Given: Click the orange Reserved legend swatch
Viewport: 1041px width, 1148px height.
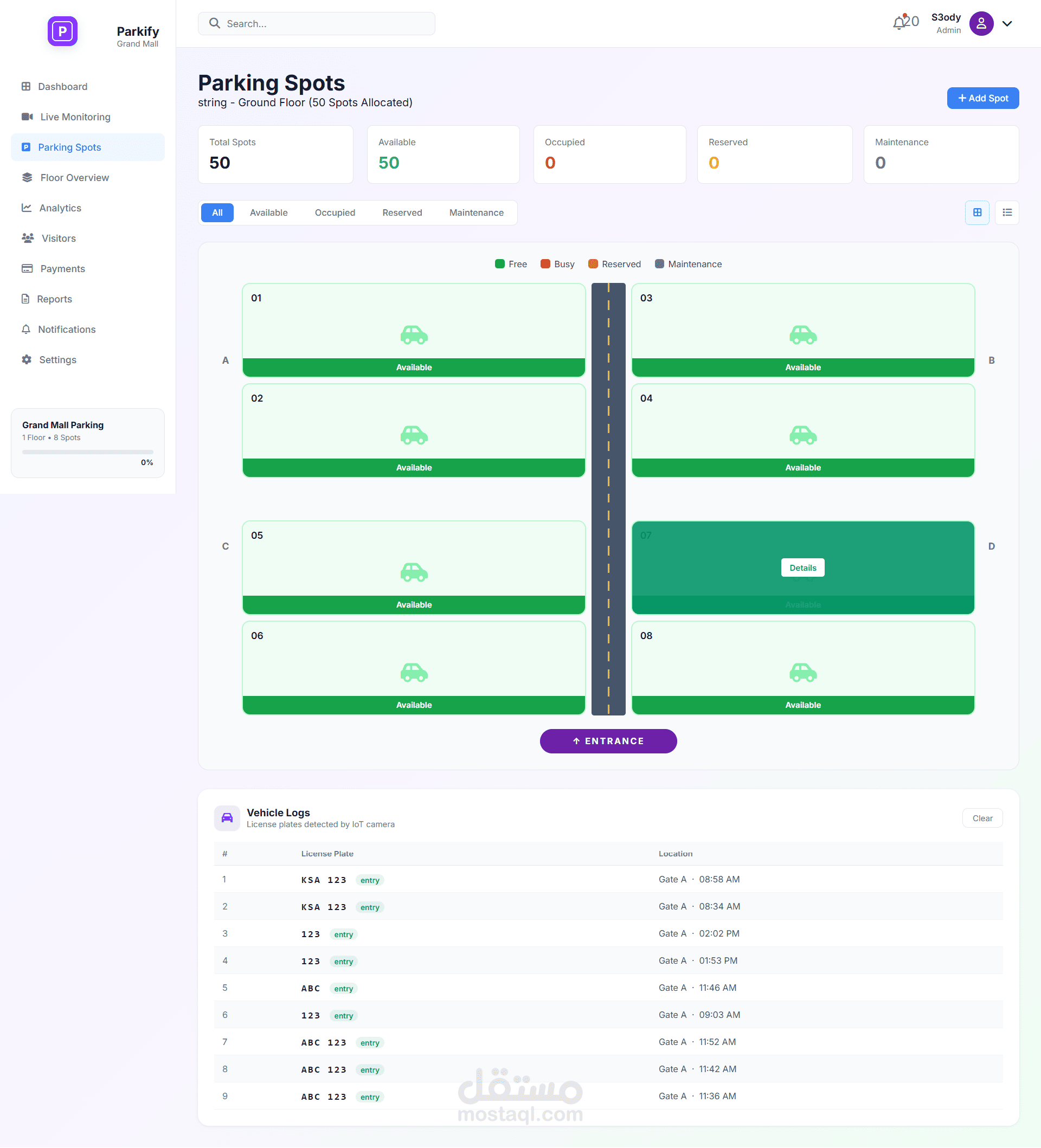Looking at the screenshot, I should (x=593, y=263).
